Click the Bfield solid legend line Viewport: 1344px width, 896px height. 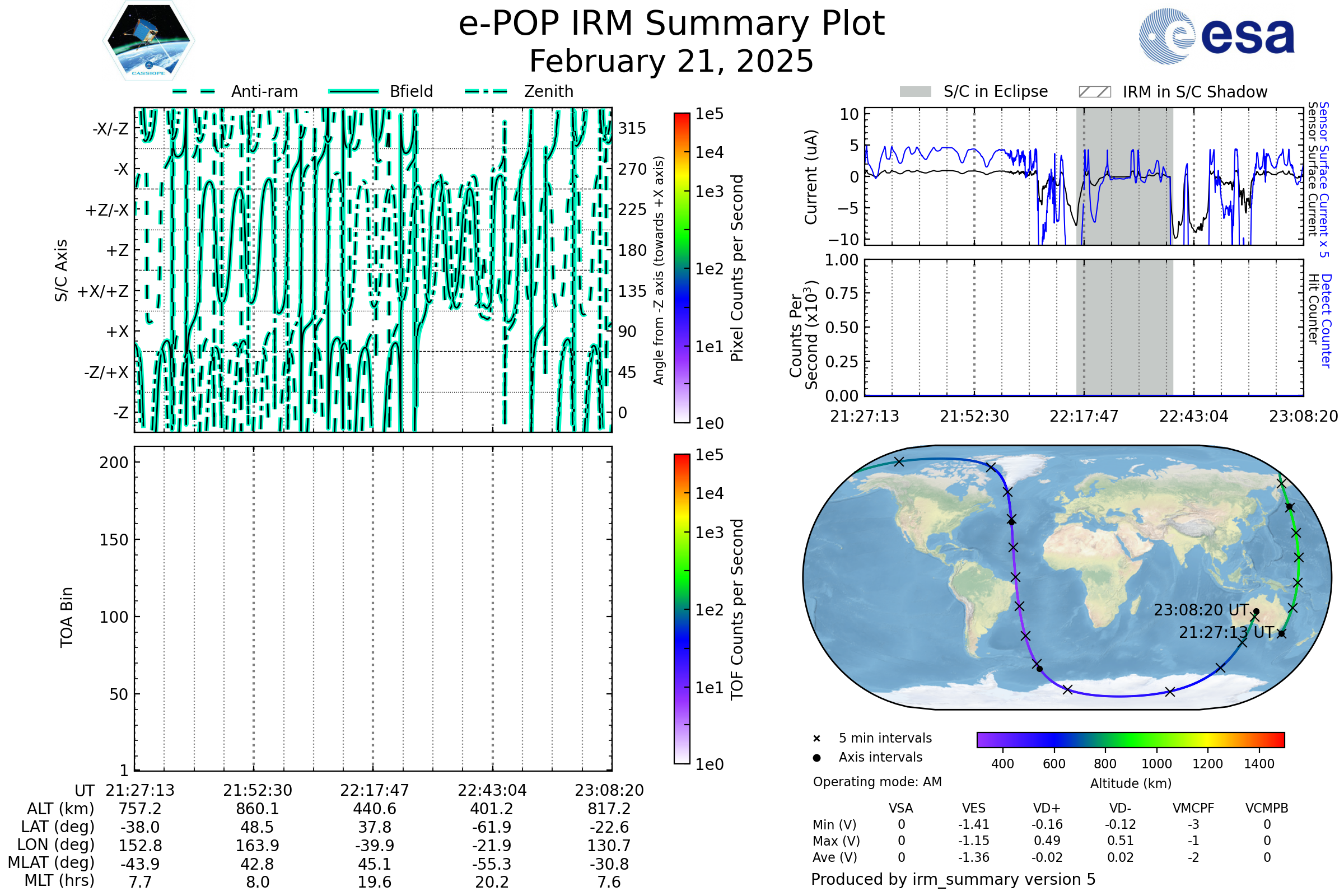pyautogui.click(x=353, y=91)
